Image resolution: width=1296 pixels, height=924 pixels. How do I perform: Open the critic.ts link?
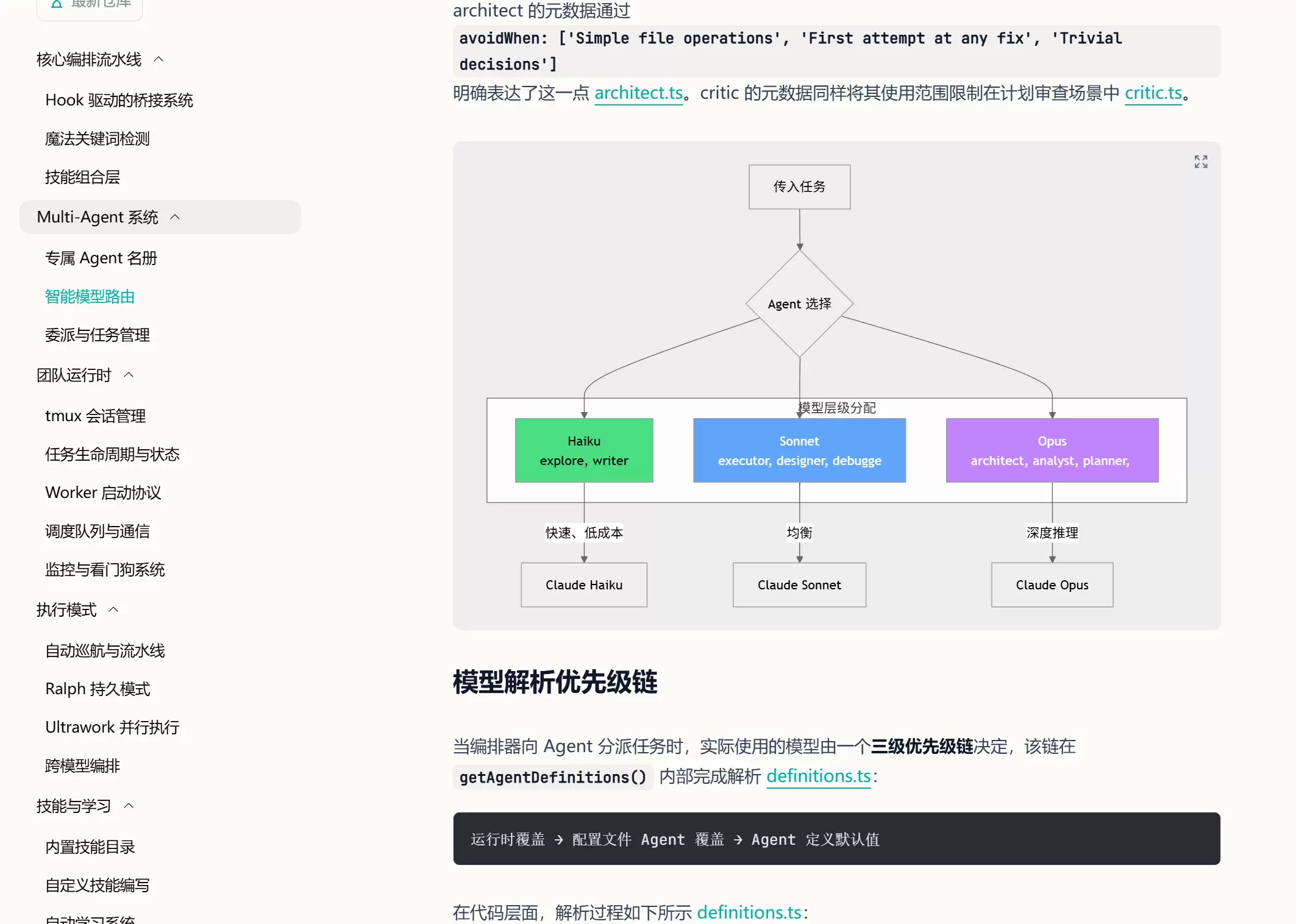point(1153,93)
